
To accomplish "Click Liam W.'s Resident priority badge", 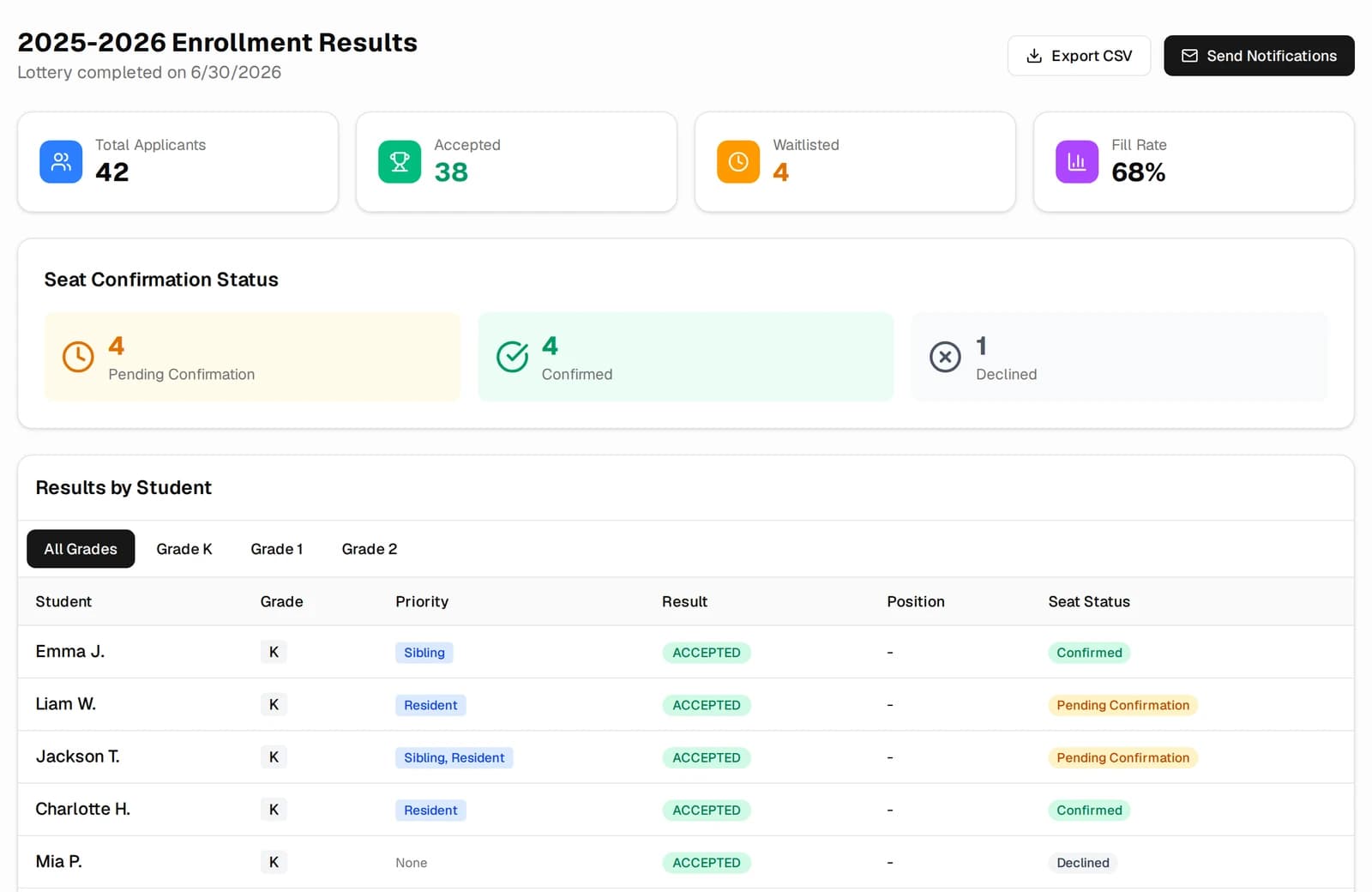I will (430, 705).
